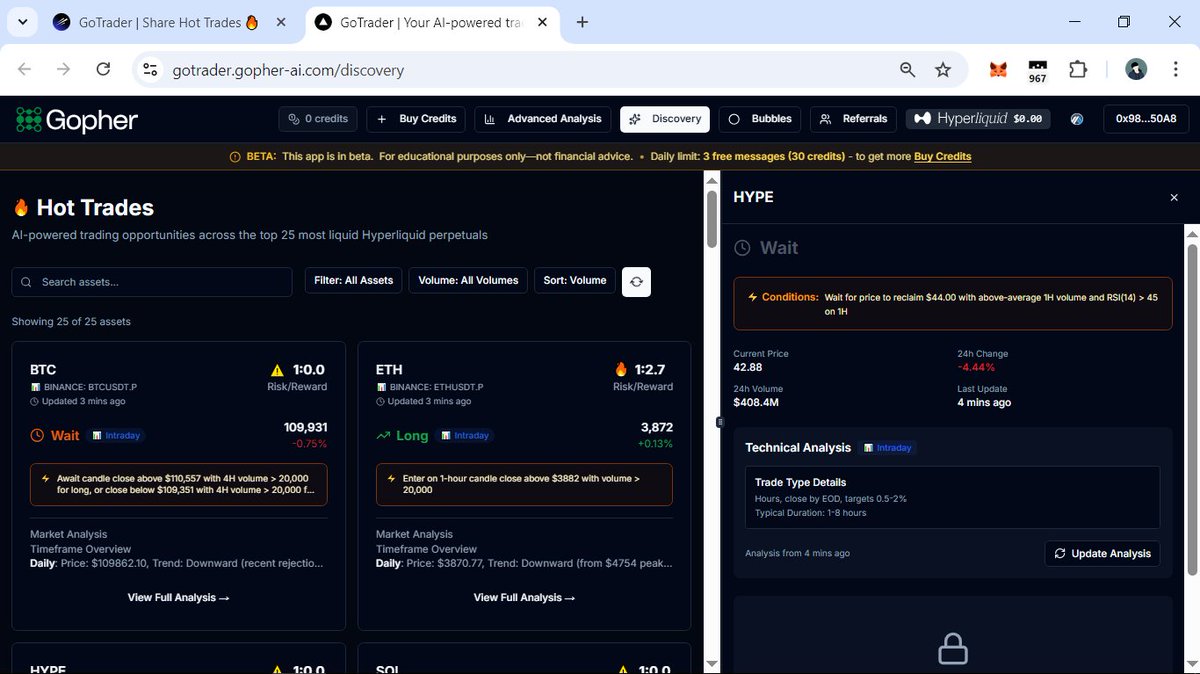Click the round blue icon beside wallet address

click(x=1077, y=118)
